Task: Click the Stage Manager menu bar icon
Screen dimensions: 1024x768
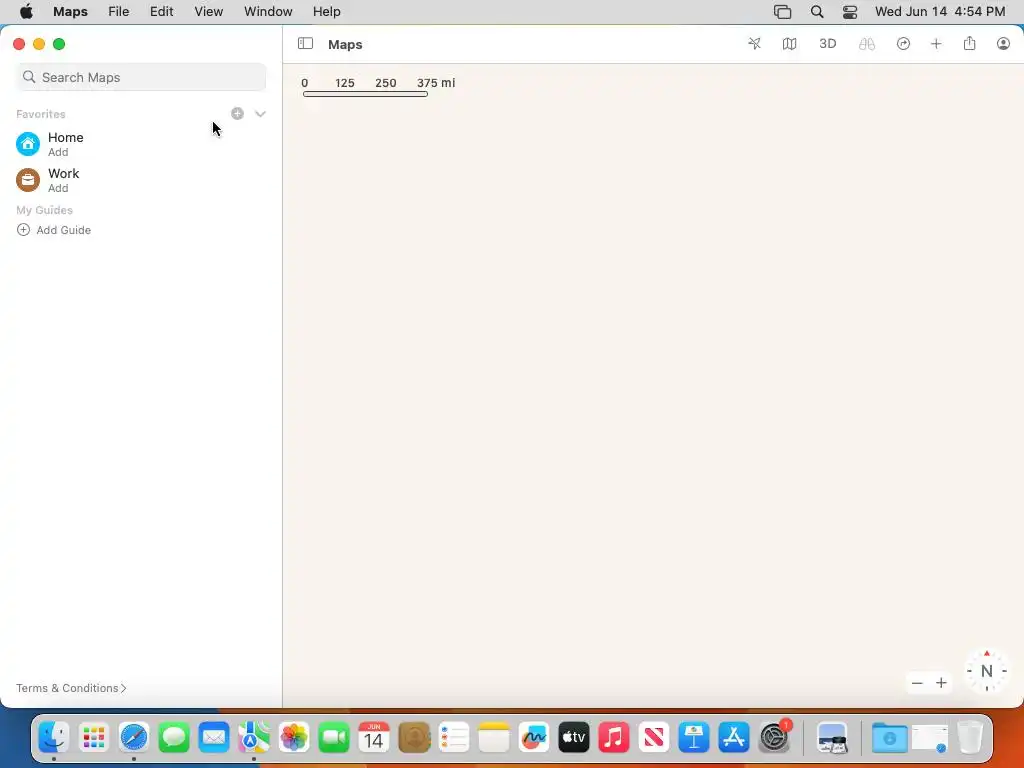Action: tap(782, 12)
